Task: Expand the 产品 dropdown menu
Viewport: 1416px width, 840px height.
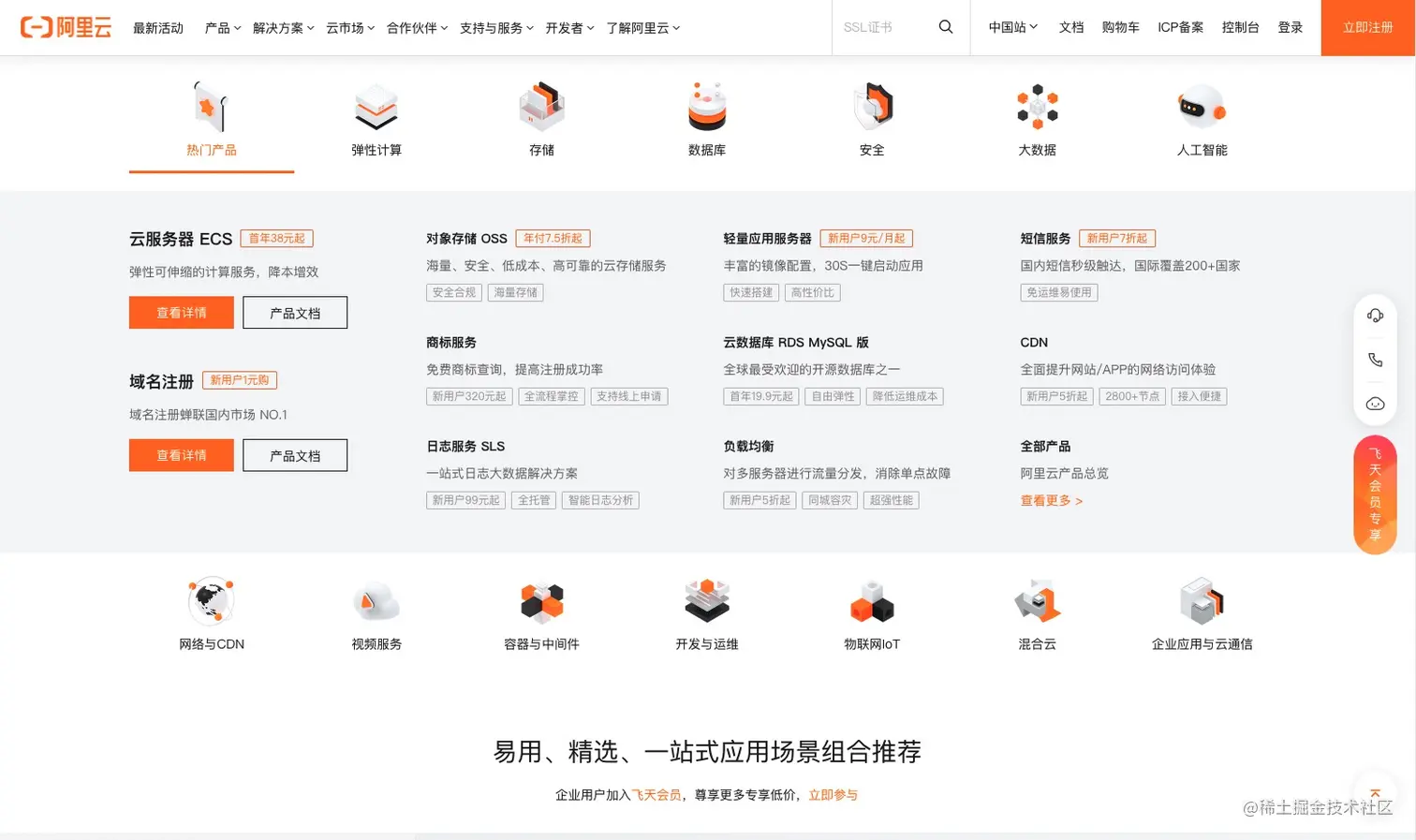Action: coord(223,28)
